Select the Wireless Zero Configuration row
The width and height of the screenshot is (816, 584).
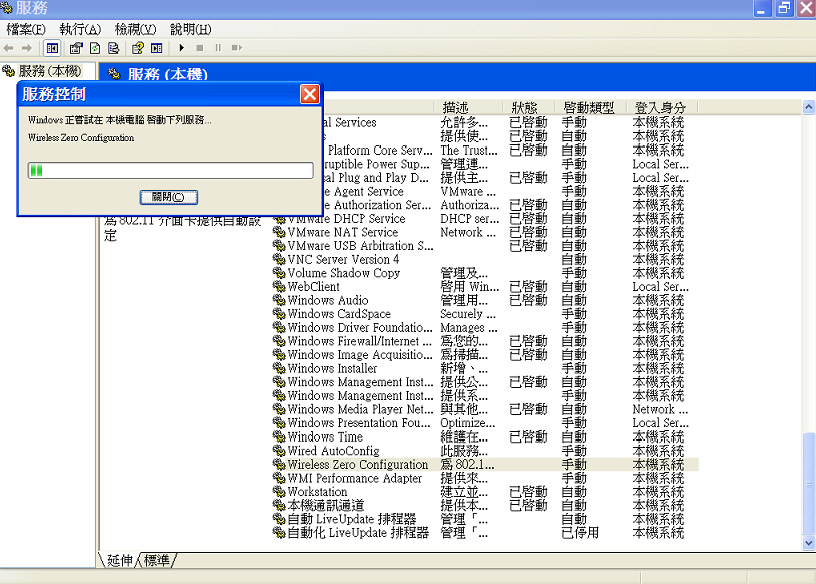[x=485, y=464]
